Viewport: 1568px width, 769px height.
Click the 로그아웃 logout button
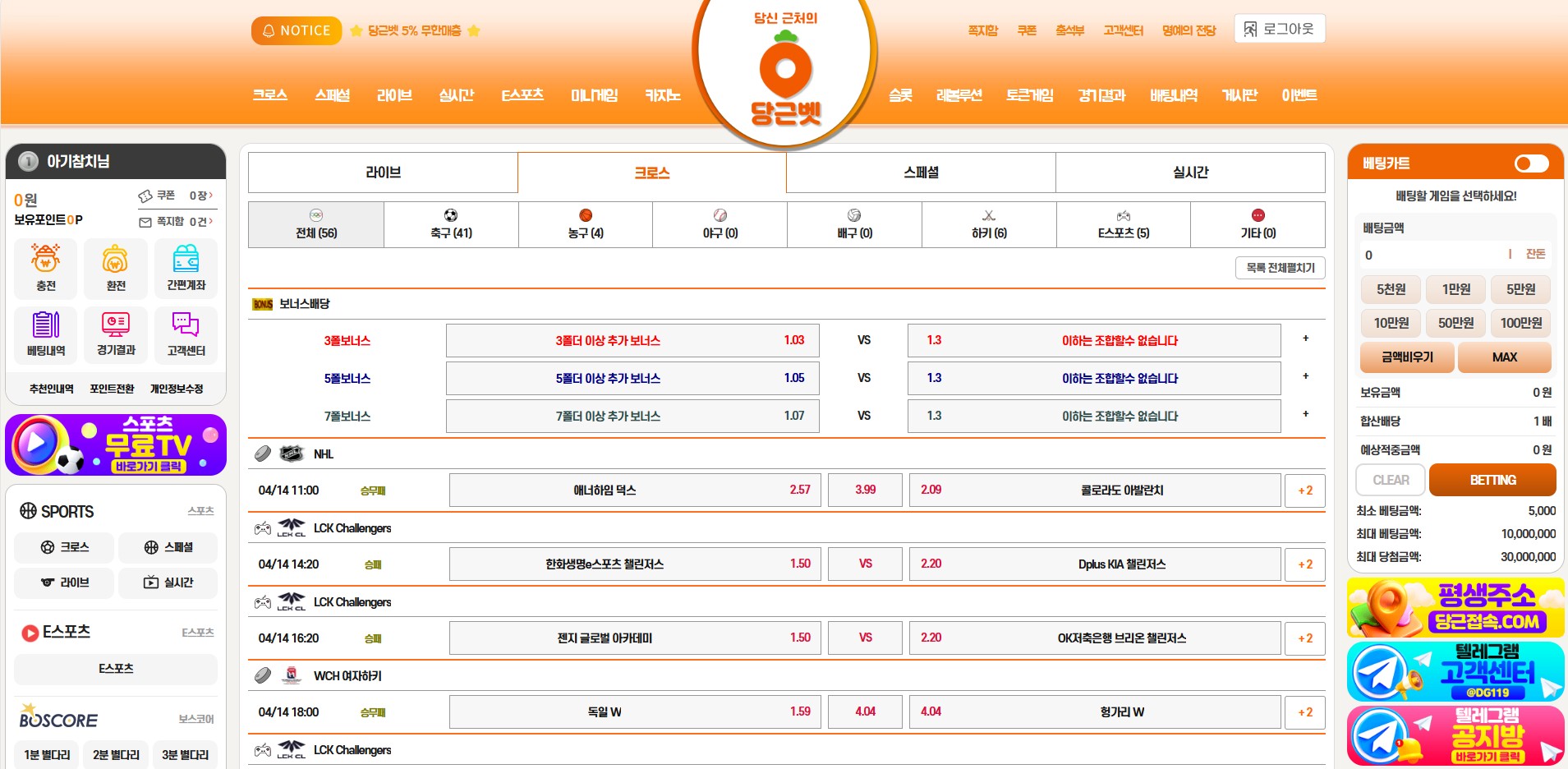(1279, 30)
